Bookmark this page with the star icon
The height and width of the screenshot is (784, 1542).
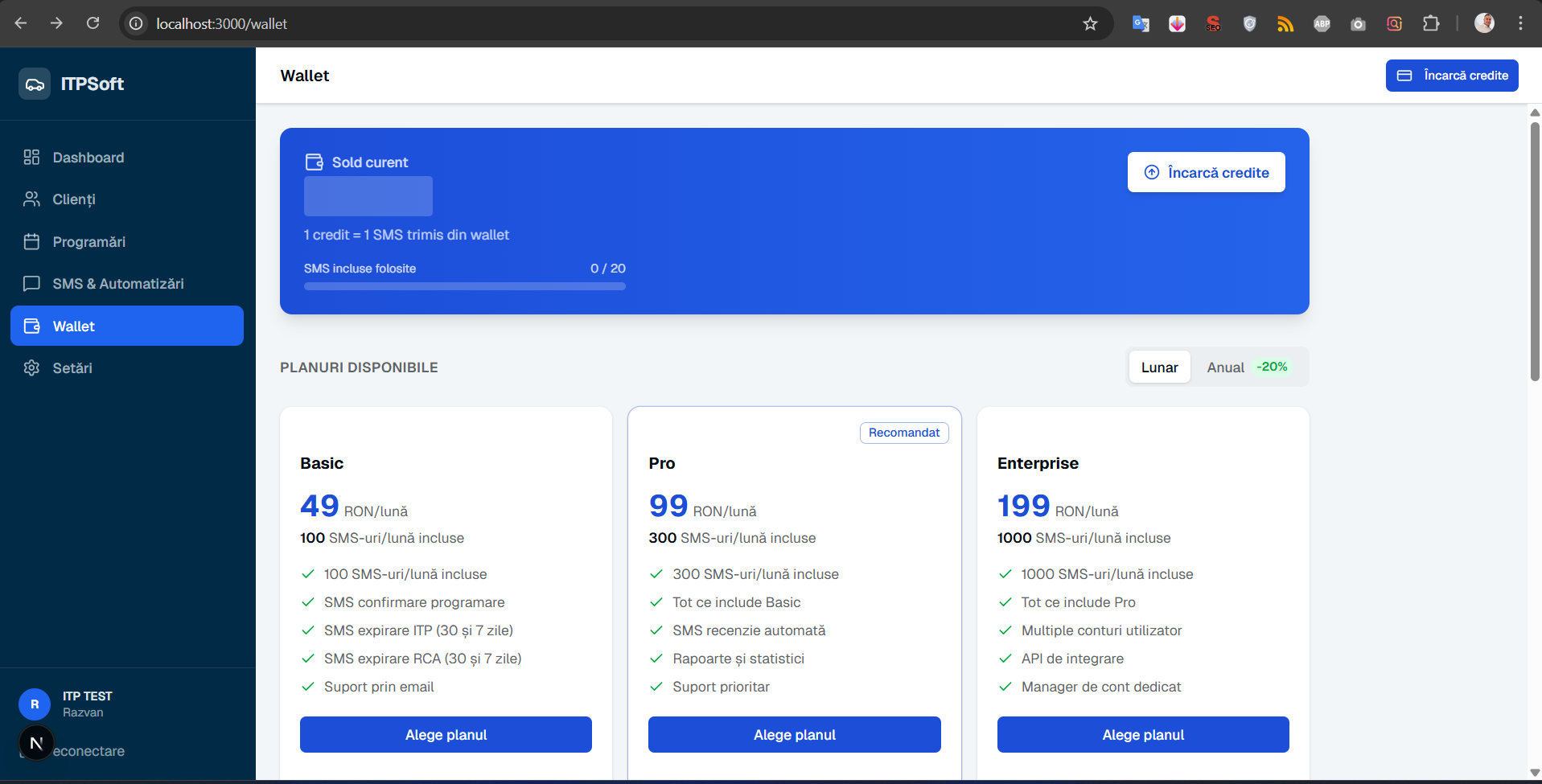[1090, 24]
